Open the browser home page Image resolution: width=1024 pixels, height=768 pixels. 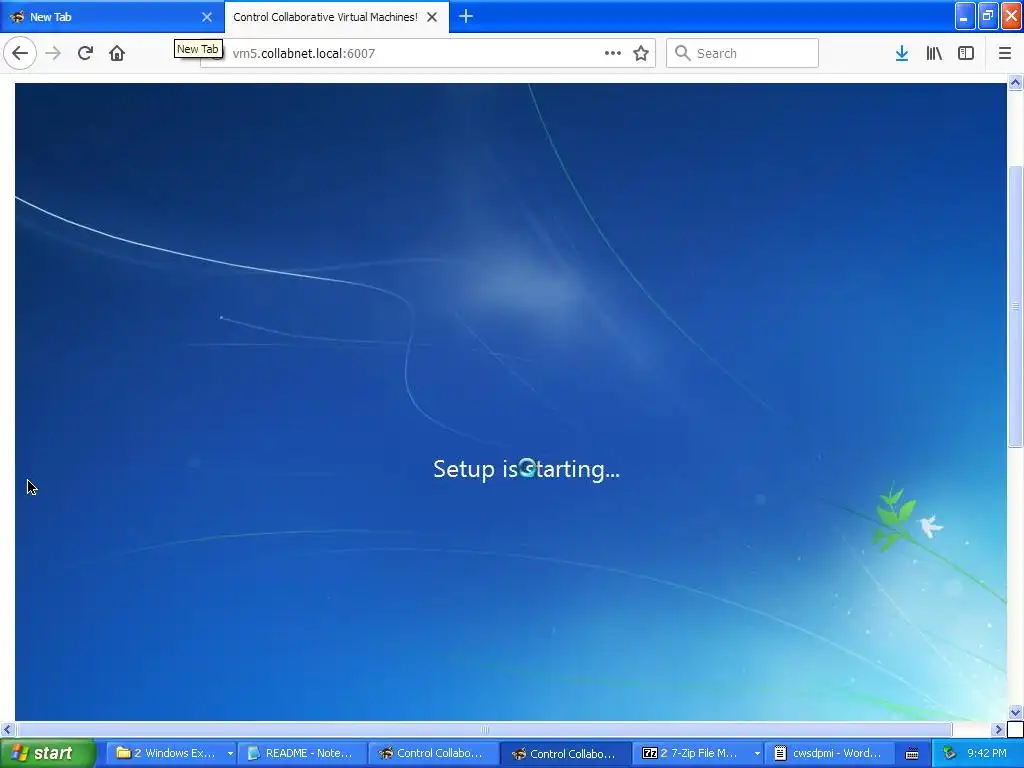point(117,53)
